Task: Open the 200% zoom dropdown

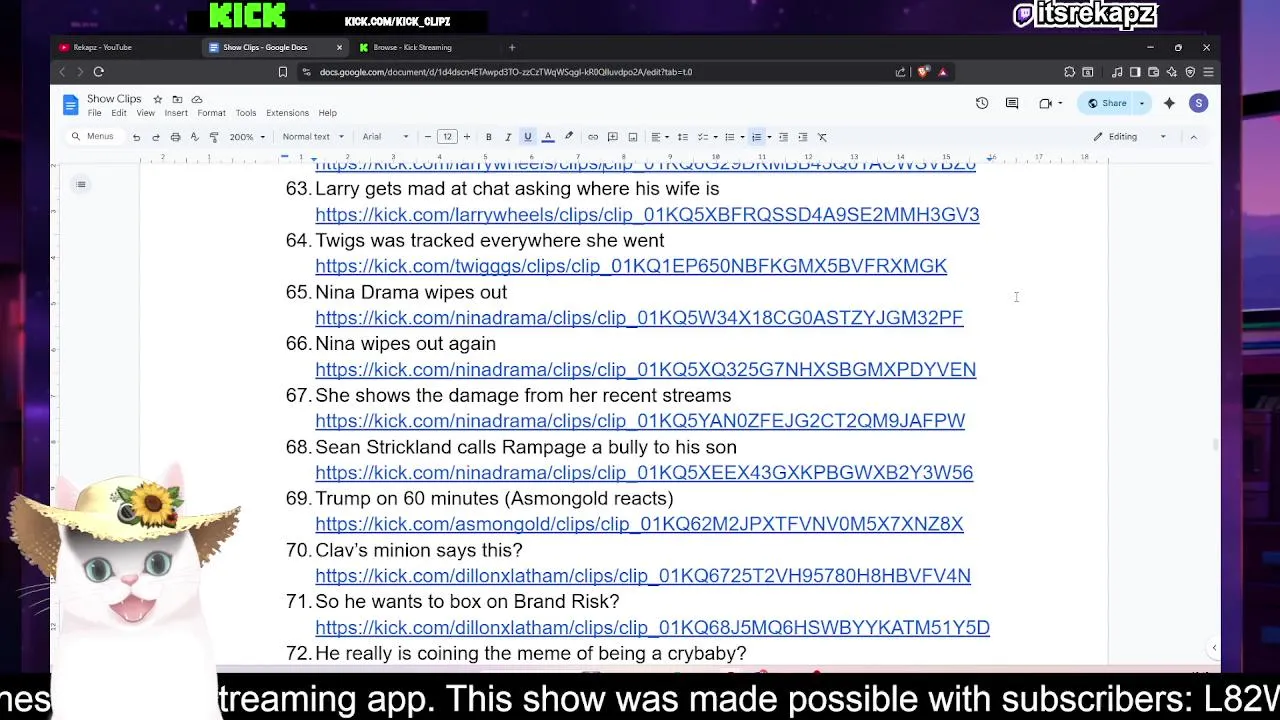Action: point(247,137)
